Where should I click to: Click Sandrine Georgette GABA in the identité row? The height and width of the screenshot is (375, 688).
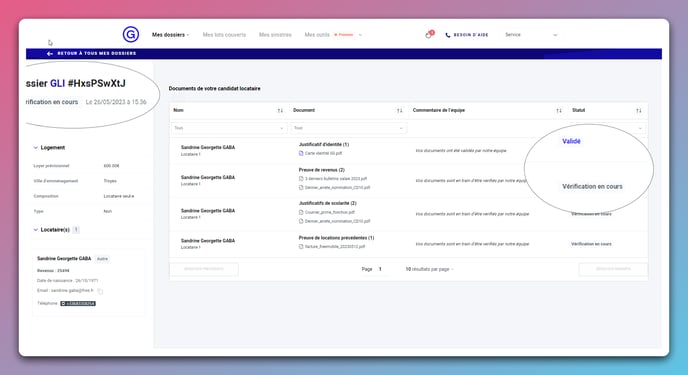(x=208, y=147)
